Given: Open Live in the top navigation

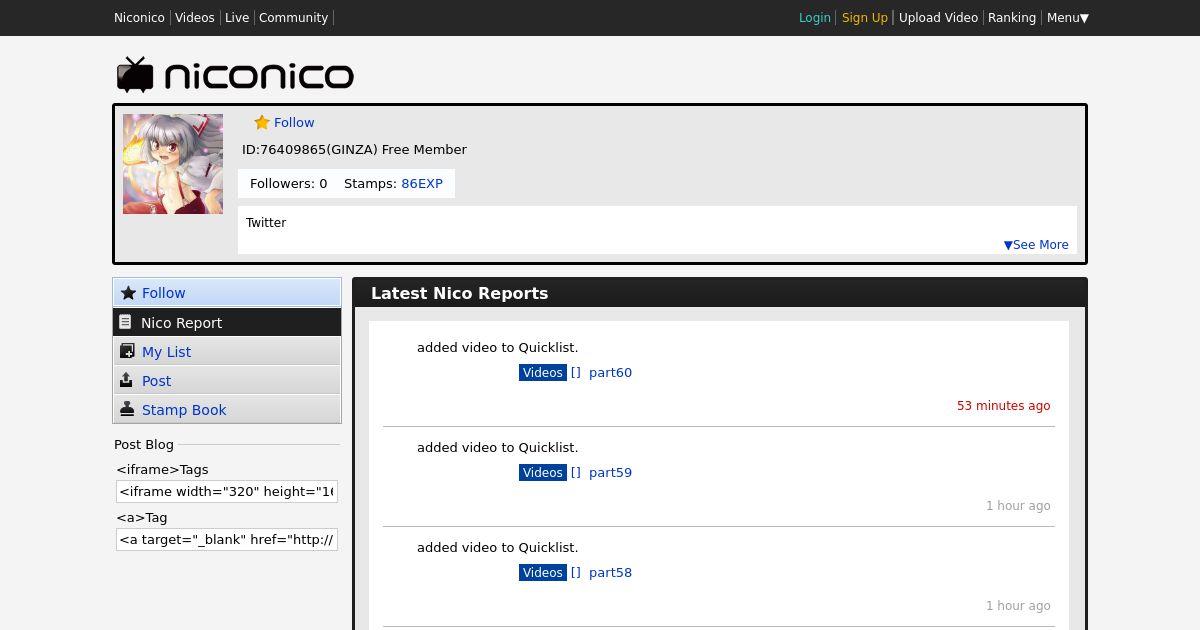Looking at the screenshot, I should 237,18.
